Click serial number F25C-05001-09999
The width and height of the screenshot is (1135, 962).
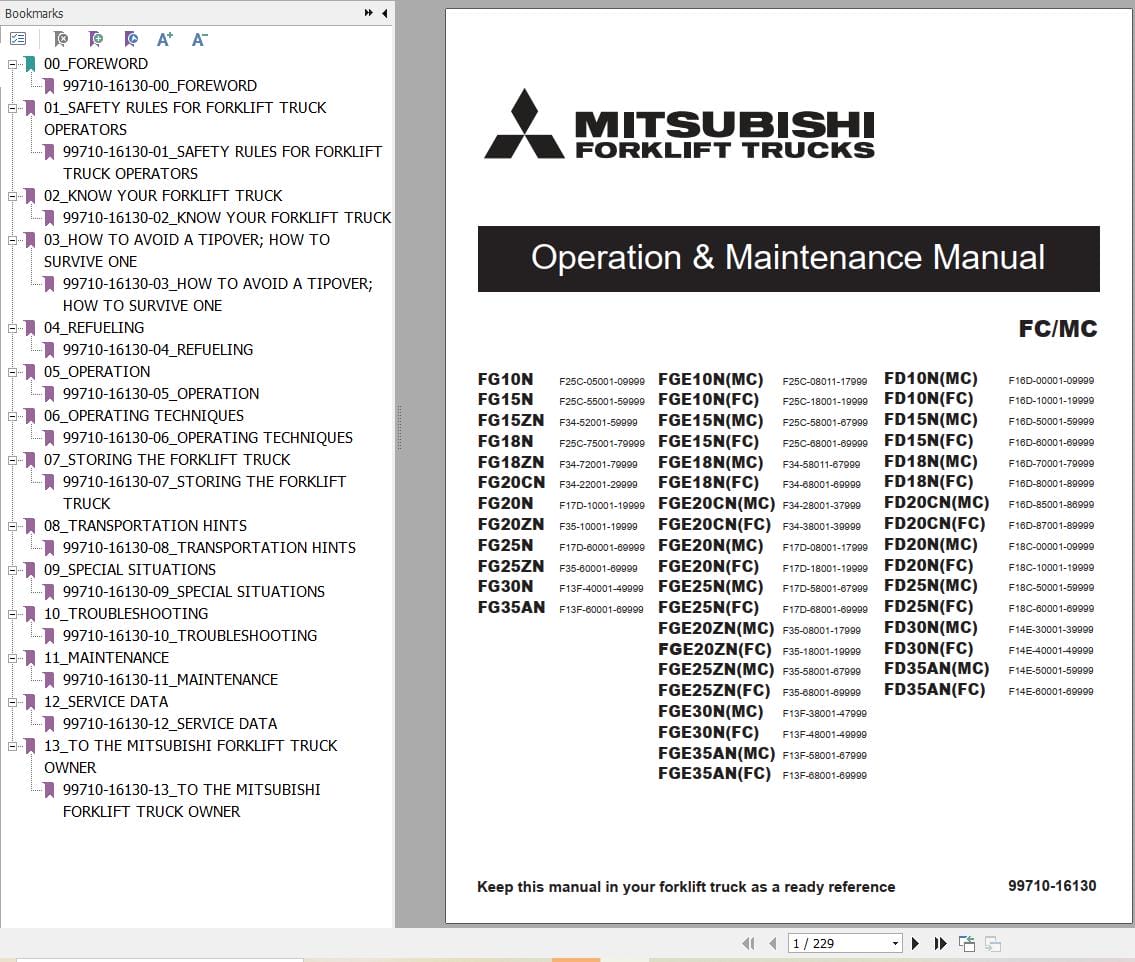[x=602, y=381]
